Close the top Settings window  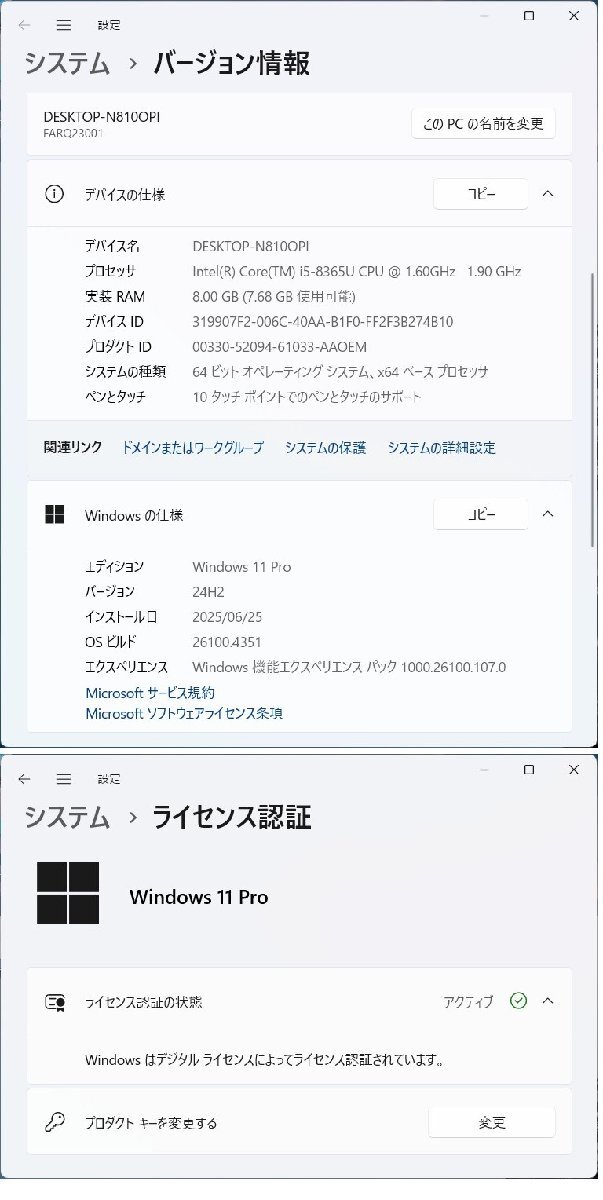click(573, 16)
